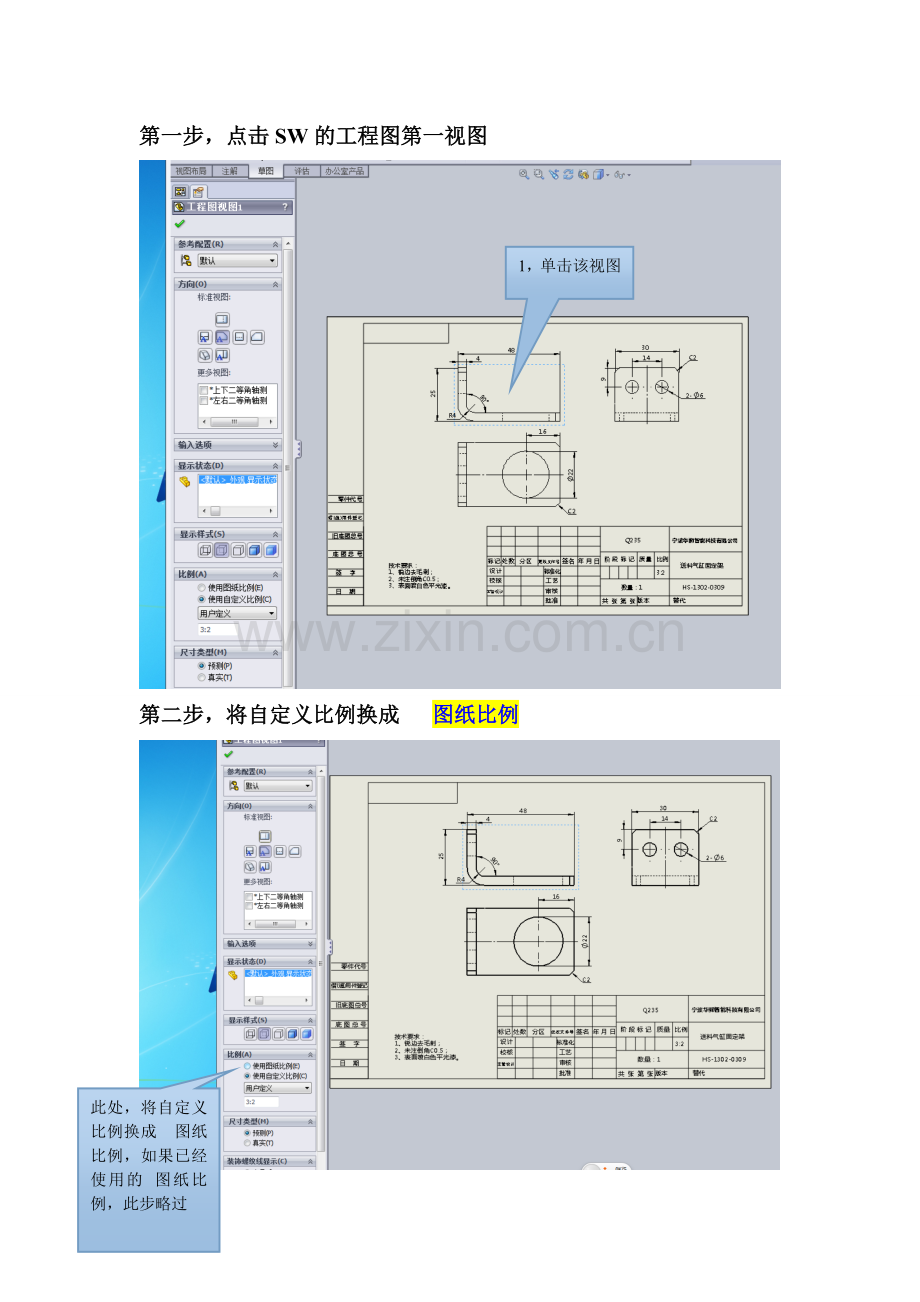Viewport: 920px width, 1302px height.
Task: Select Isometric view icon, step-one screenshot
Action: (205, 355)
